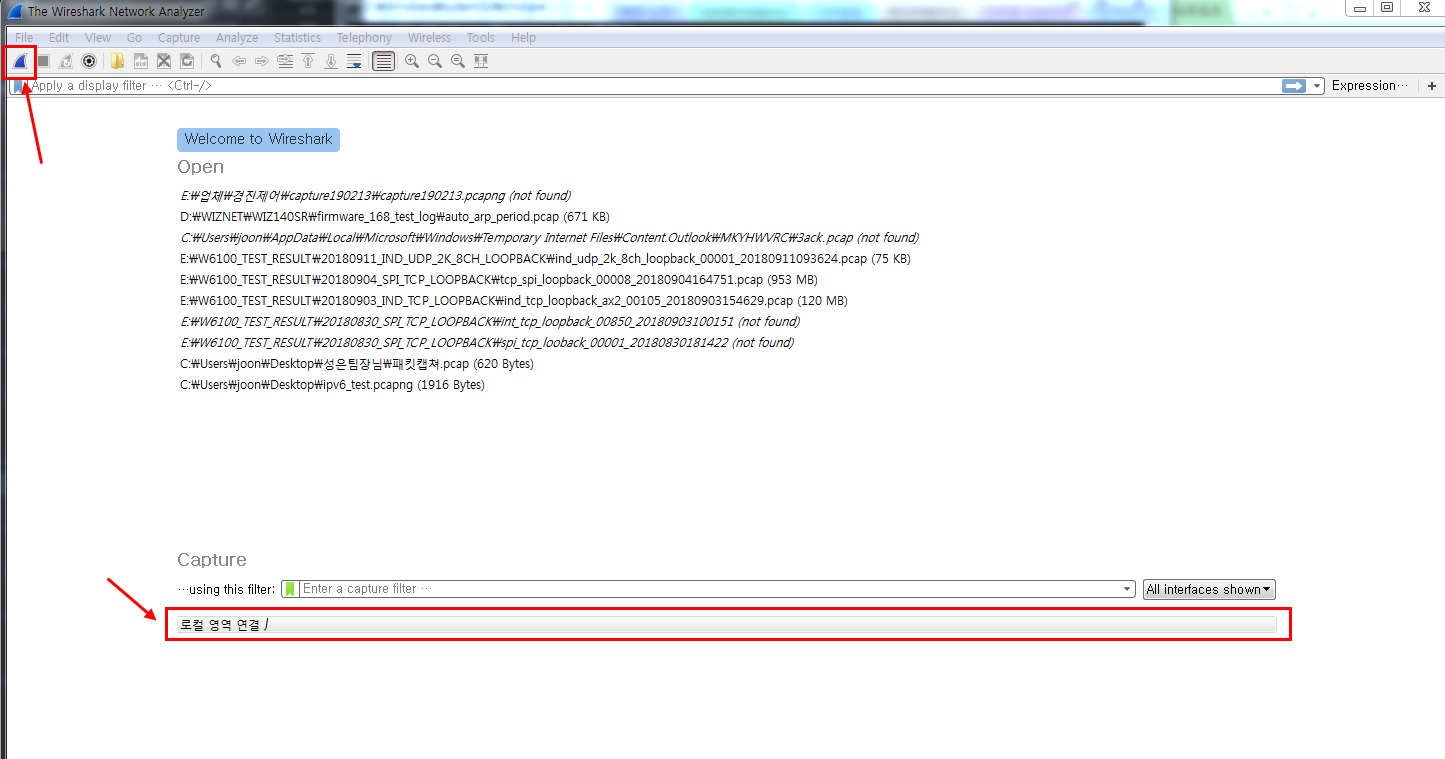Viewport: 1445px width, 759px height.
Task: Expand the display filter history dropdown
Action: pos(1317,86)
